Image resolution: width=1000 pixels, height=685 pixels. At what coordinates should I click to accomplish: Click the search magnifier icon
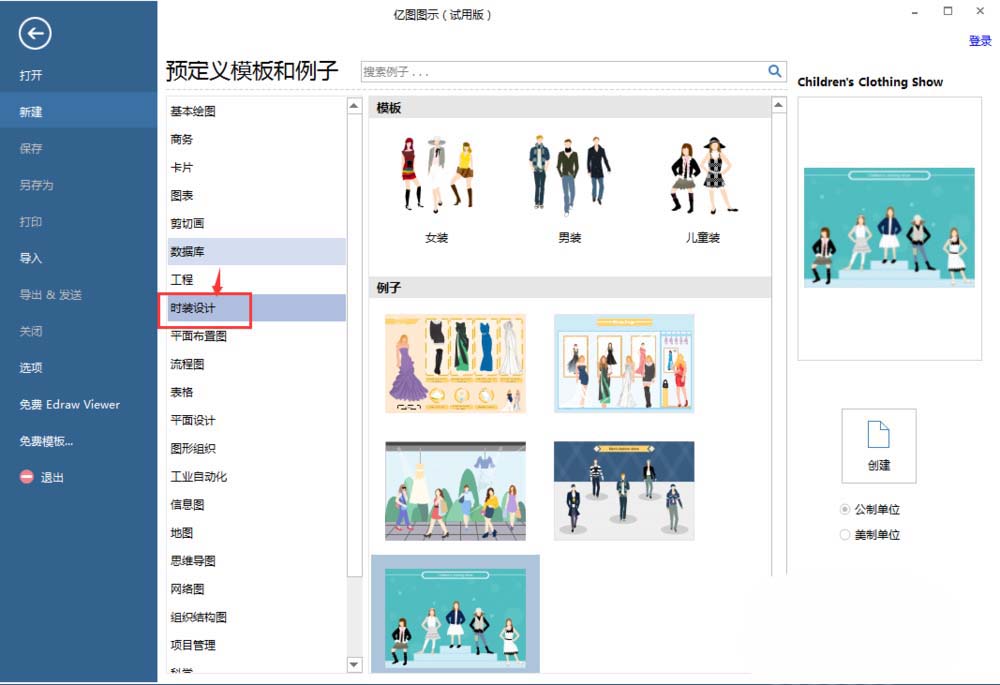773,71
